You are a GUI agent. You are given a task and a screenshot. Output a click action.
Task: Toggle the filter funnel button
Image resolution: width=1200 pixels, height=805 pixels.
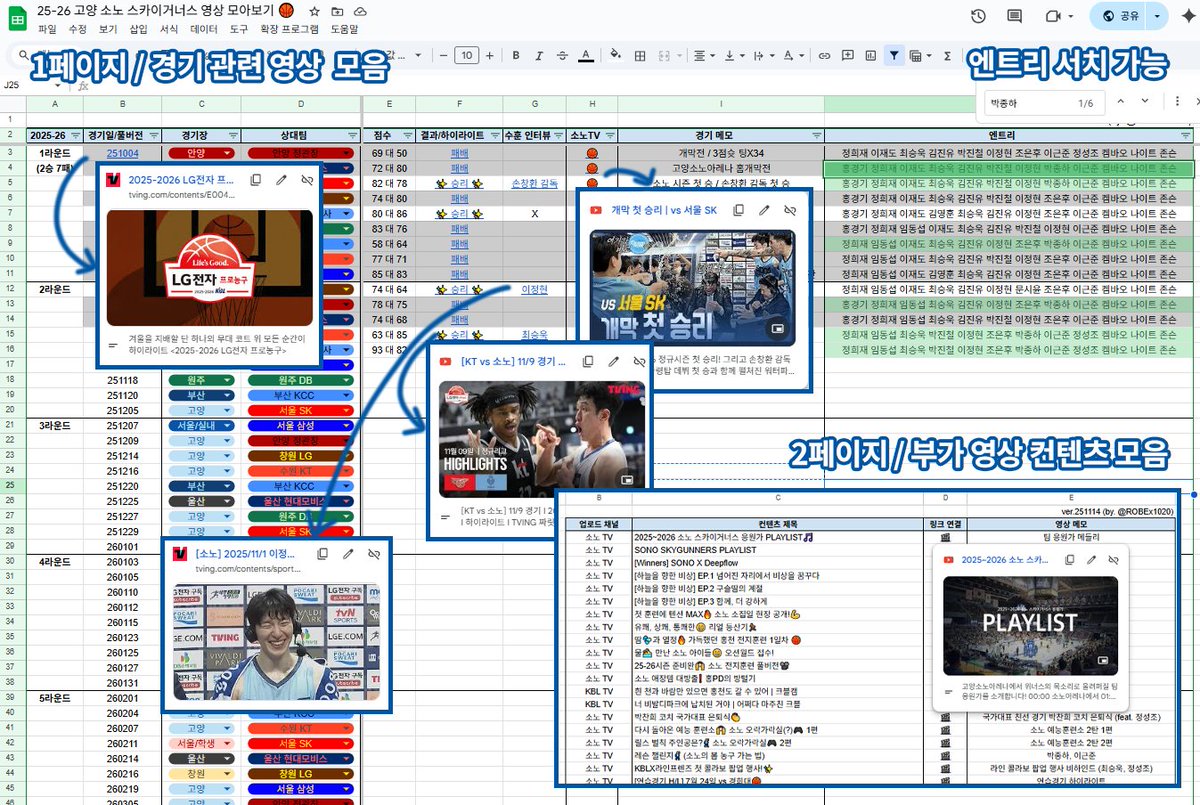coord(893,56)
